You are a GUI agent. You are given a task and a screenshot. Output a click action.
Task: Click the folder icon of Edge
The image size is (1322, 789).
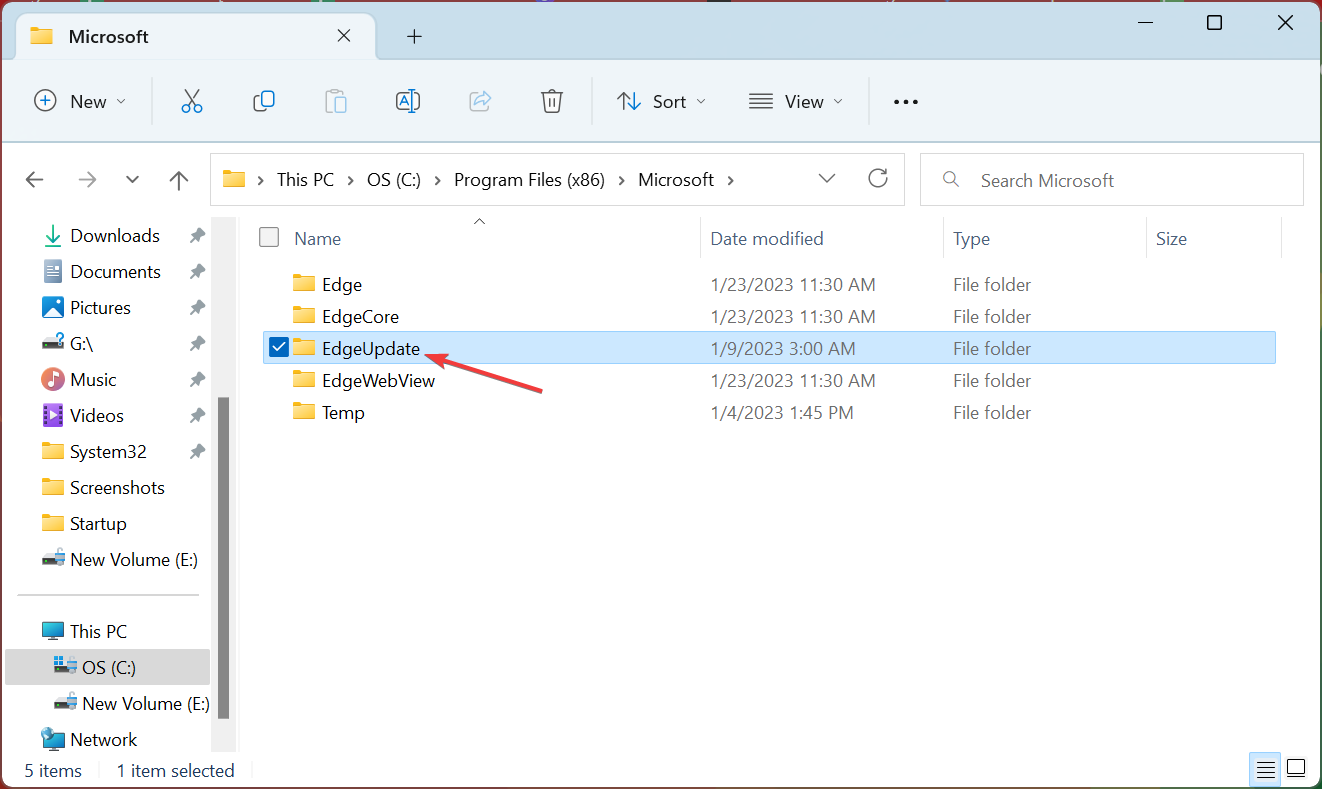click(x=304, y=284)
